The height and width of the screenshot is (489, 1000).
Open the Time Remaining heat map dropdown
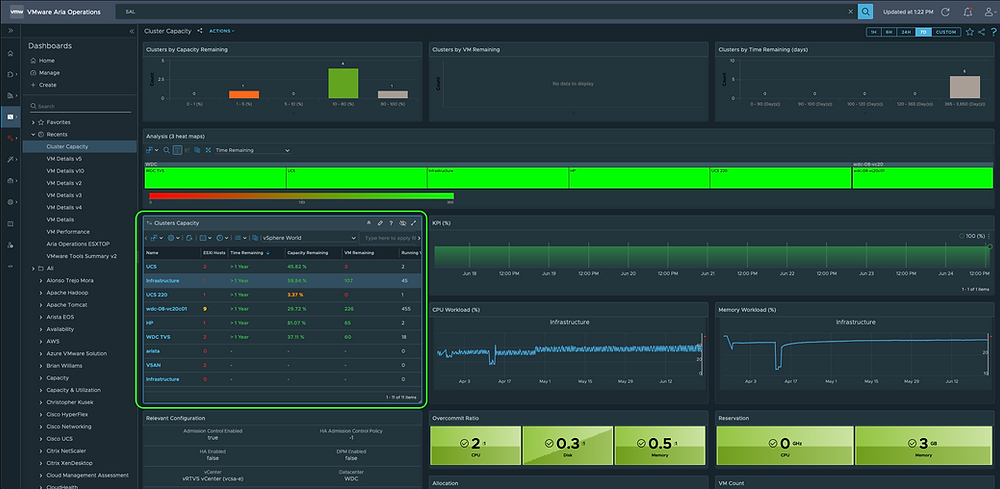[252, 150]
